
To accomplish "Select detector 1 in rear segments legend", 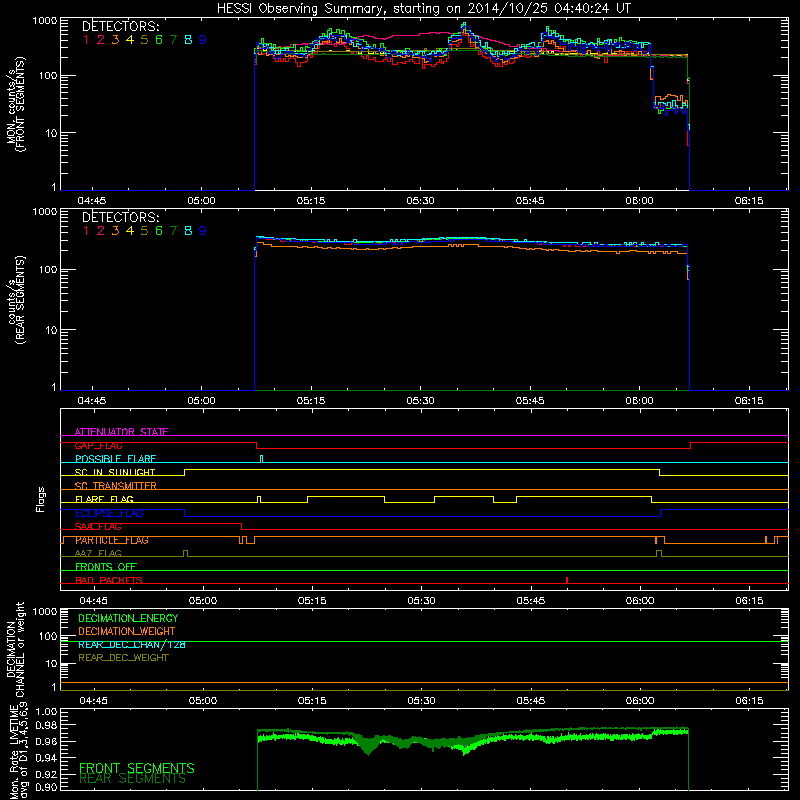I will (86, 231).
